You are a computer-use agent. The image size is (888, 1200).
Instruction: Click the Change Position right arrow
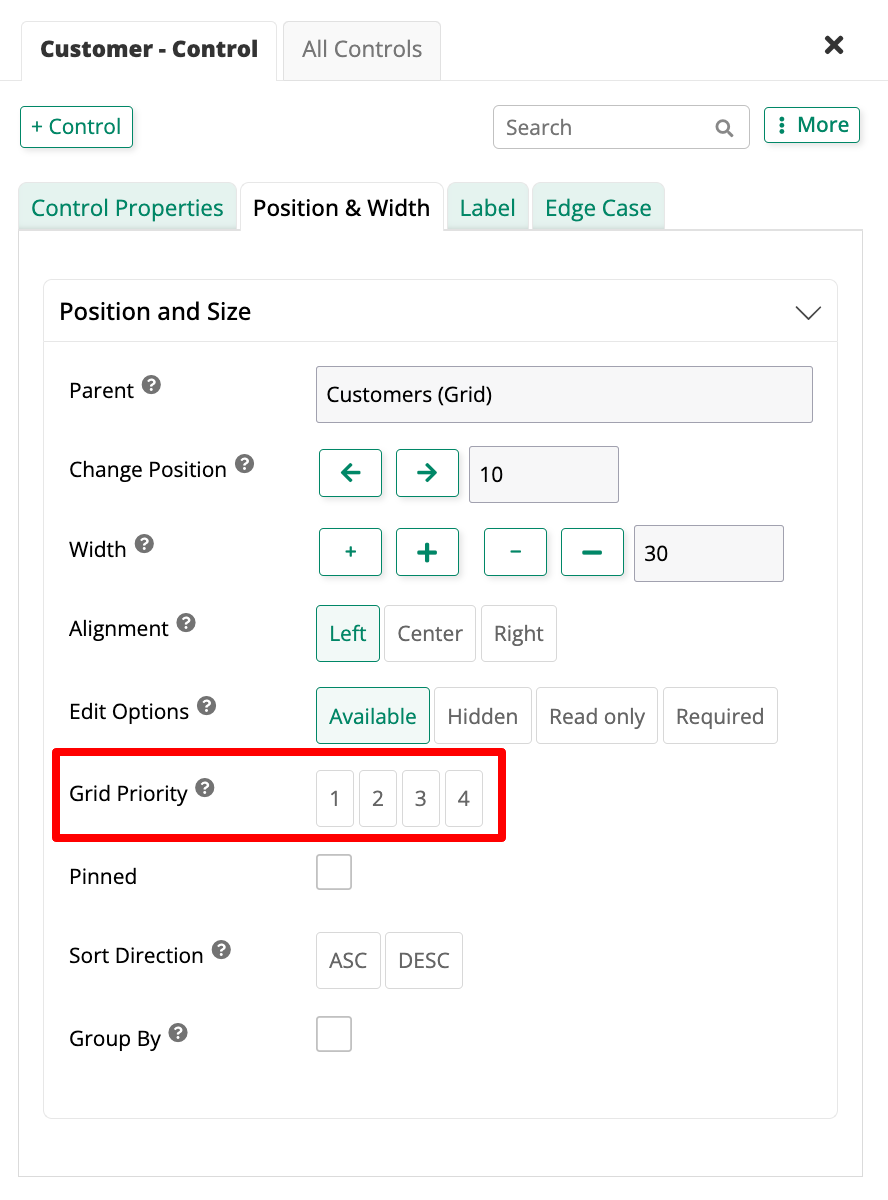(427, 473)
